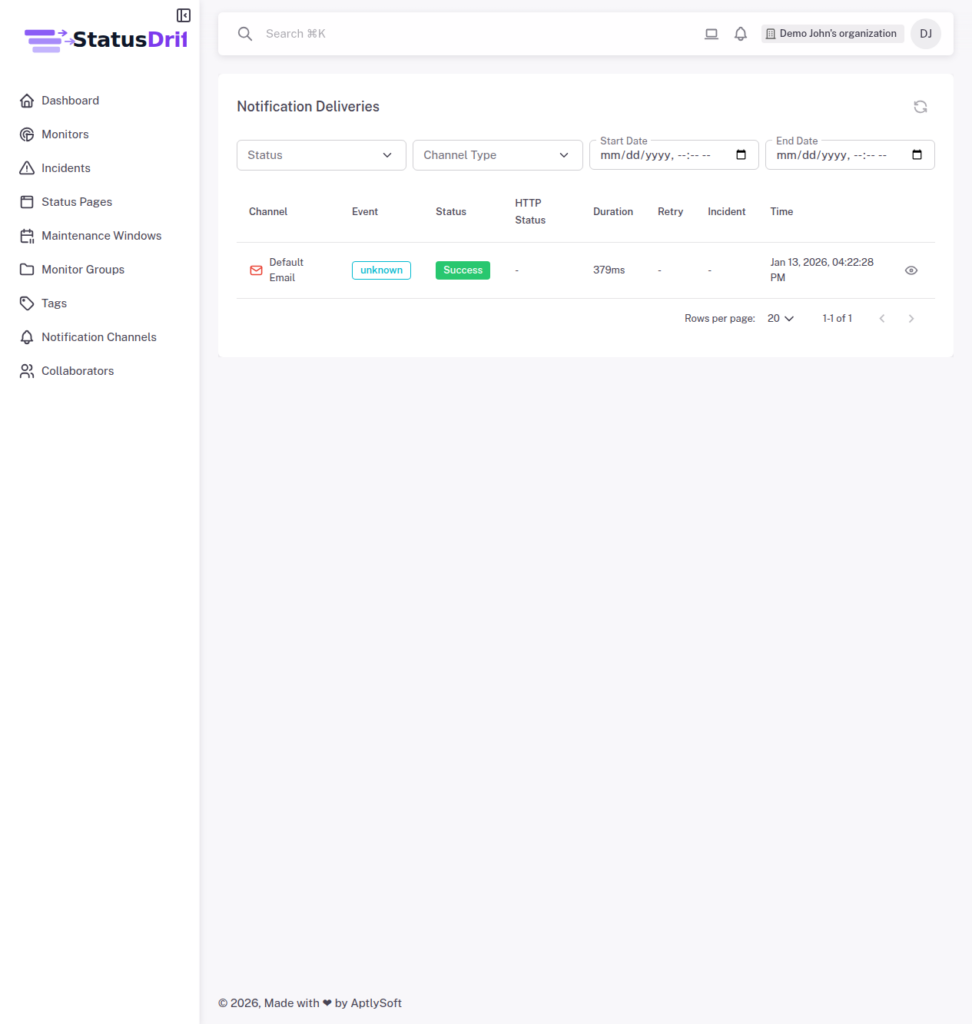The height and width of the screenshot is (1024, 972).
Task: Select the Collaborators section
Action: pyautogui.click(x=79, y=370)
